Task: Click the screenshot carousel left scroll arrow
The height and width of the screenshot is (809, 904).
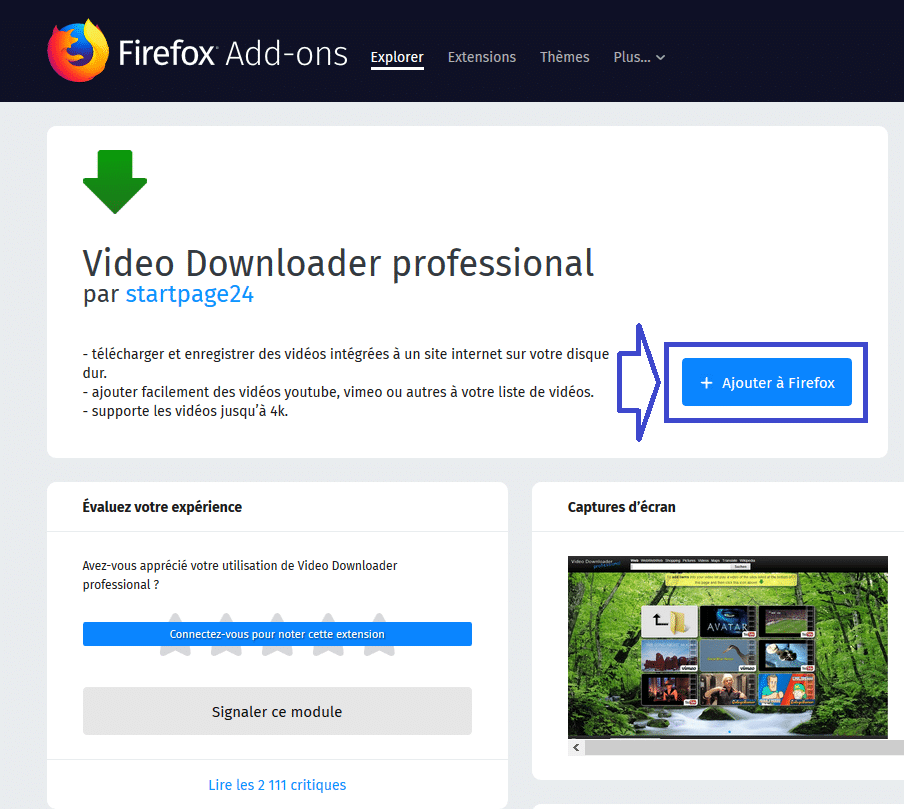Action: pos(576,748)
